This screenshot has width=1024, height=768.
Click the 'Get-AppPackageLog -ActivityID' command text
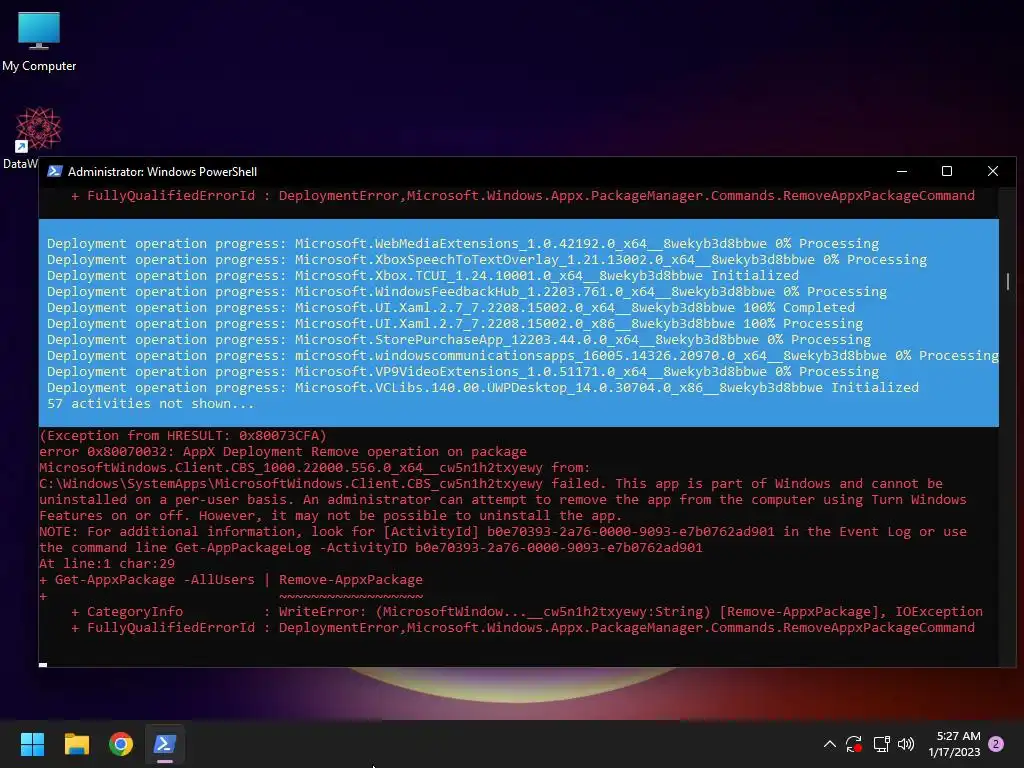pyautogui.click(x=291, y=547)
